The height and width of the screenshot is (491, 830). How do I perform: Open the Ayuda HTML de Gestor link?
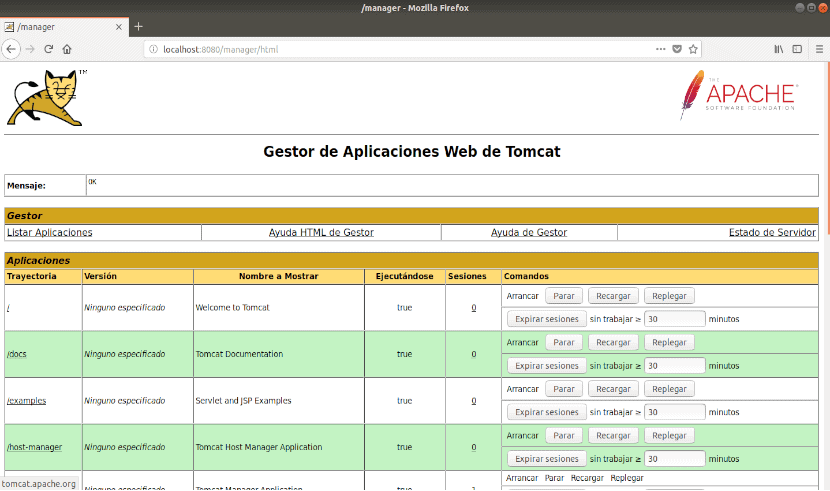click(x=321, y=232)
